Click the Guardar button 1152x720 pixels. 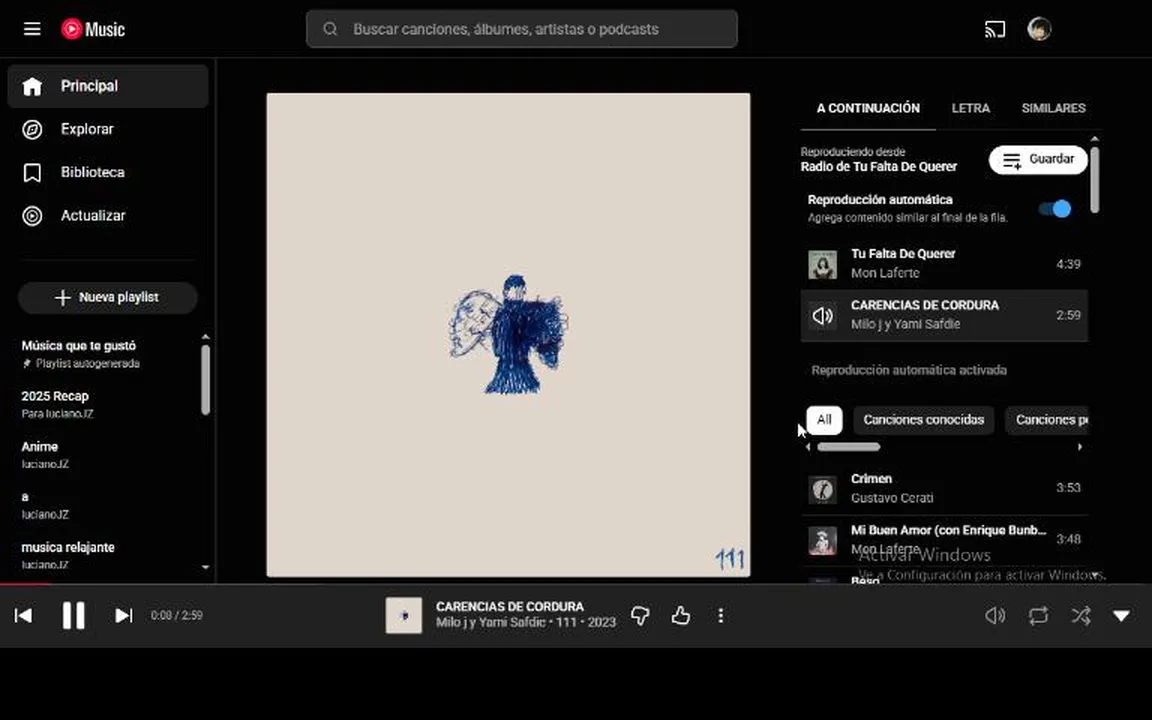pyautogui.click(x=1038, y=159)
